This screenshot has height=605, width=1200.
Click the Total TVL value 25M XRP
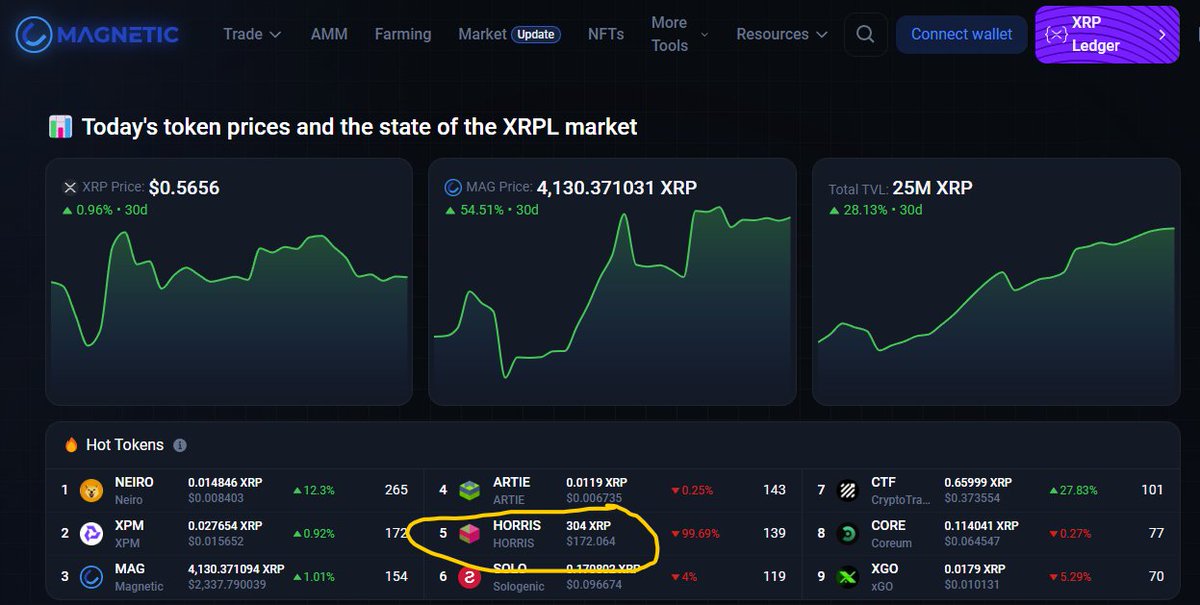pos(933,187)
